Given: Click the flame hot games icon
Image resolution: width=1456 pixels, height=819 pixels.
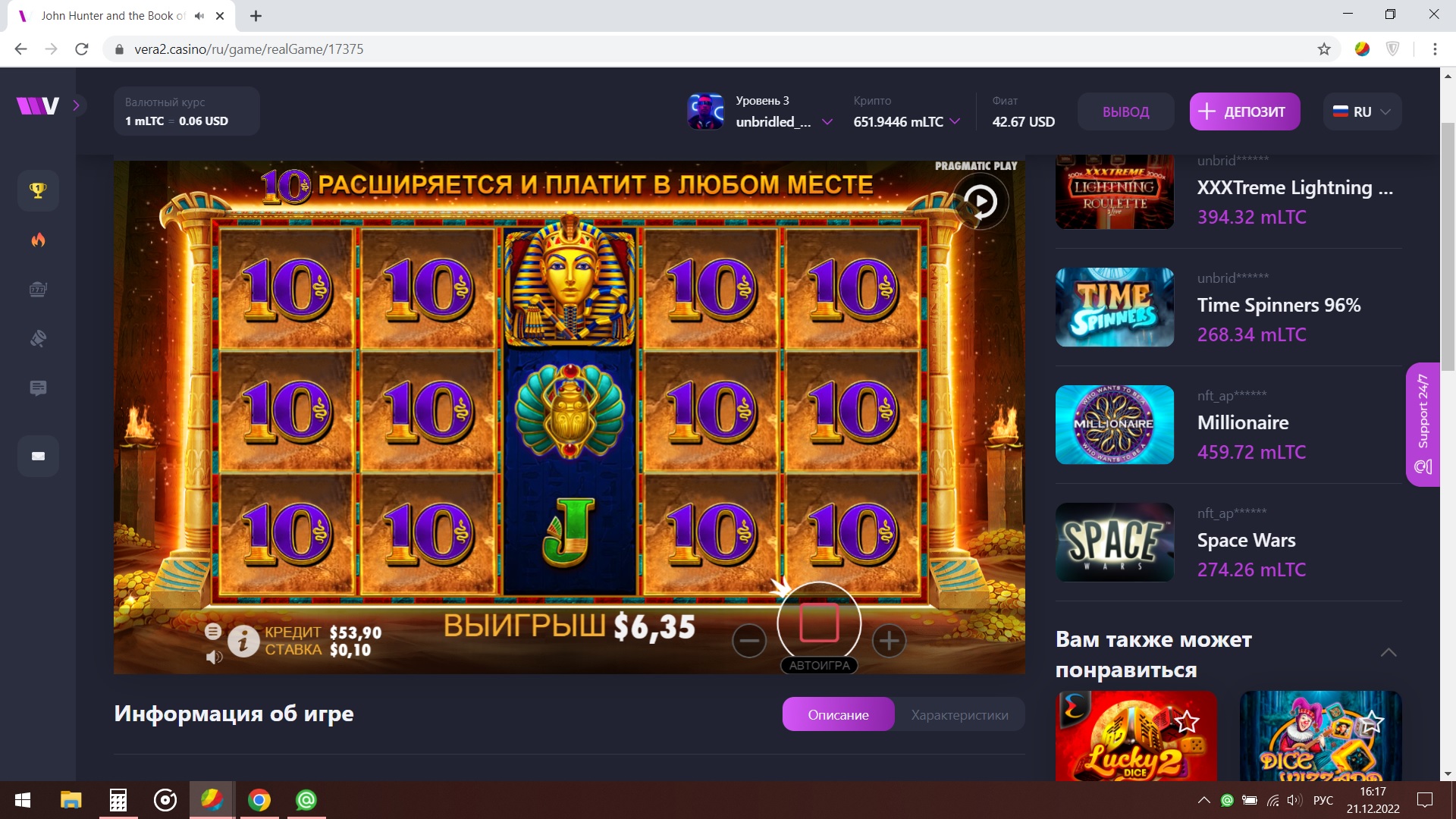Looking at the screenshot, I should pos(38,240).
